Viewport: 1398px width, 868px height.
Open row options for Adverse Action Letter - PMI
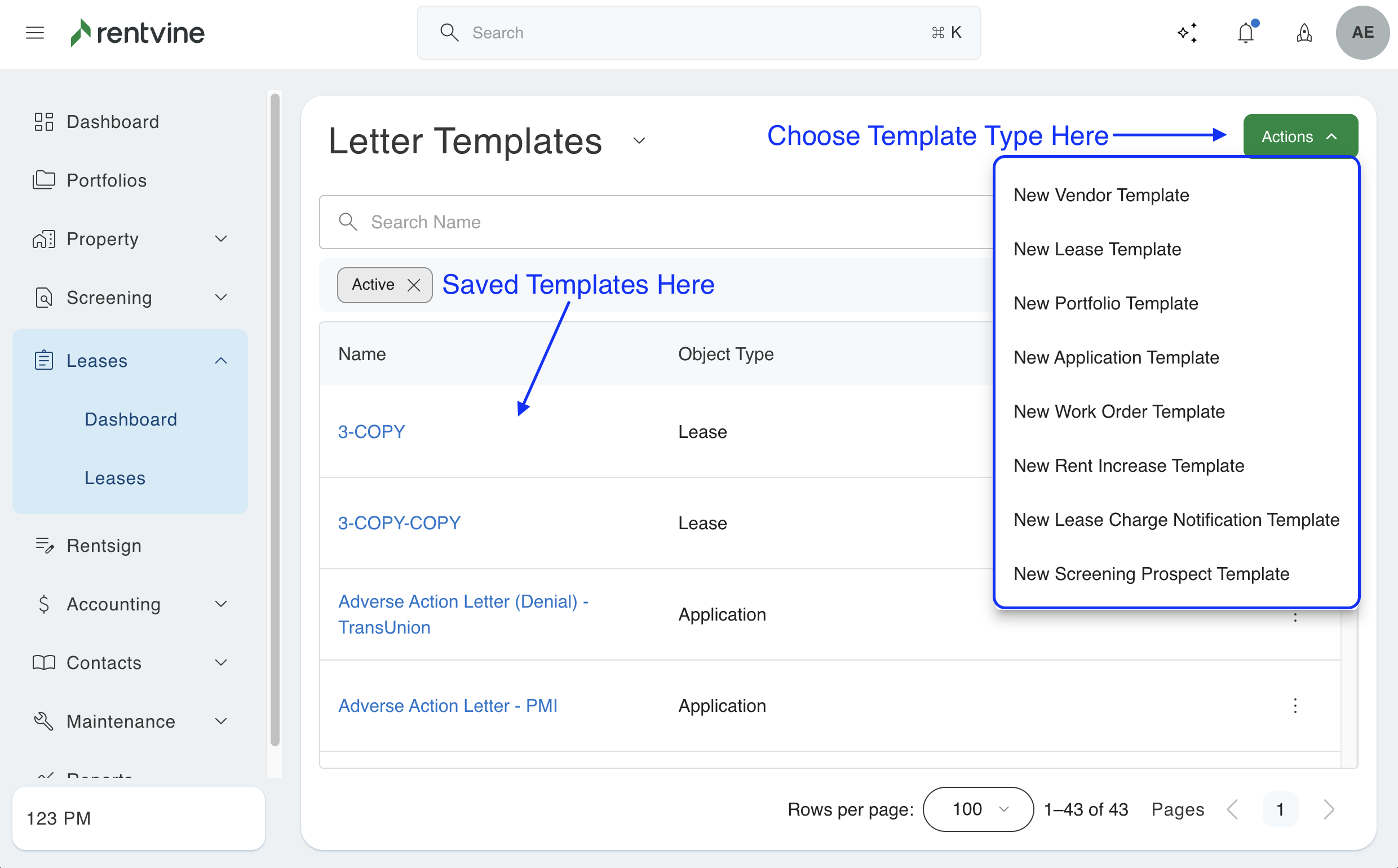pos(1295,706)
